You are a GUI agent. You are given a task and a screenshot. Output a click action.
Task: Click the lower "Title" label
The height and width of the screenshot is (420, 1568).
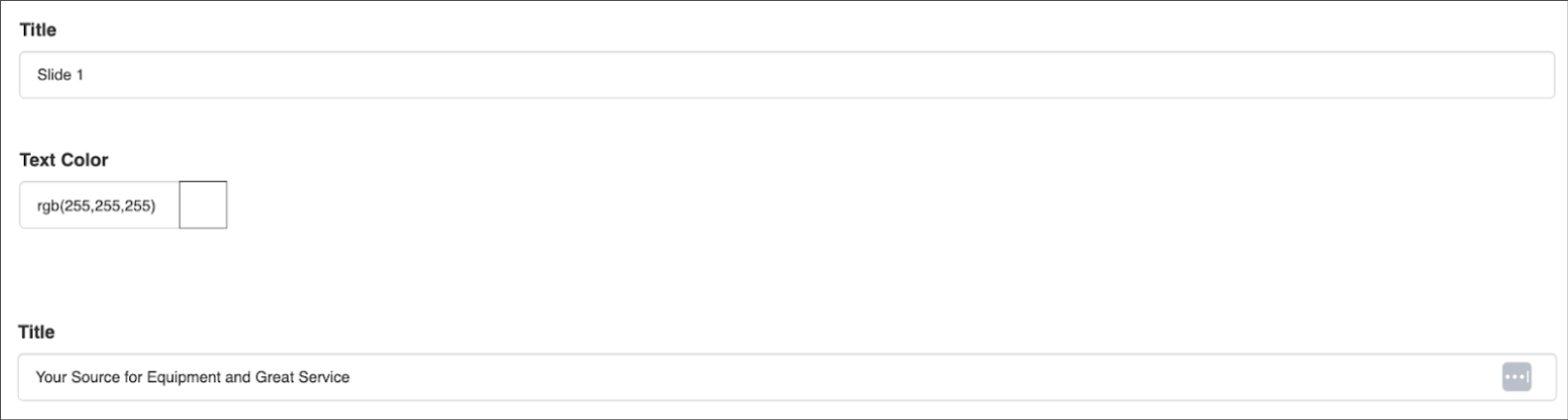click(x=37, y=332)
